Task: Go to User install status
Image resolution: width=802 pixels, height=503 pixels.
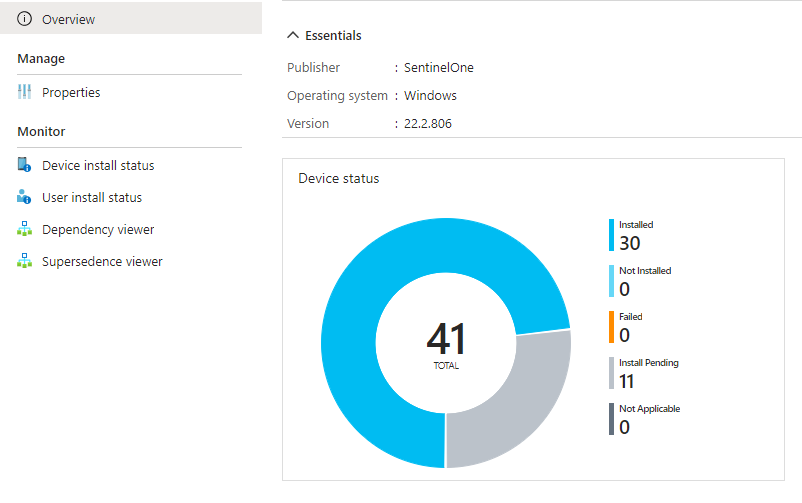Action: pos(92,198)
